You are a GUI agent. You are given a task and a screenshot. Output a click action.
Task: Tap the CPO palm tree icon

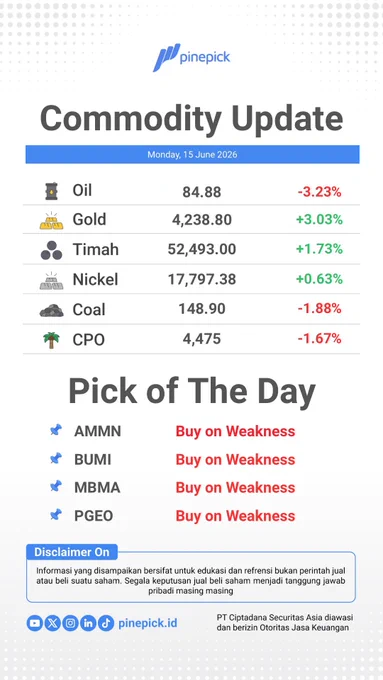click(51, 340)
